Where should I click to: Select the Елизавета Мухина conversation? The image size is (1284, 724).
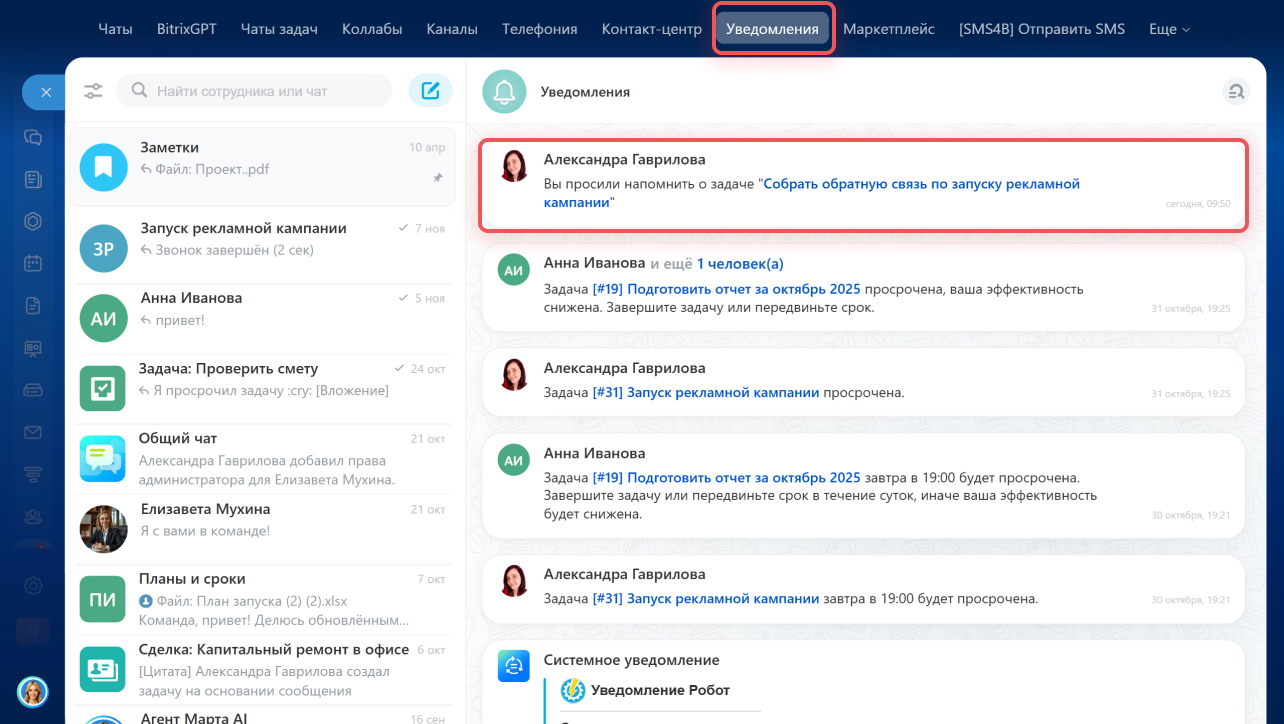pyautogui.click(x=262, y=519)
